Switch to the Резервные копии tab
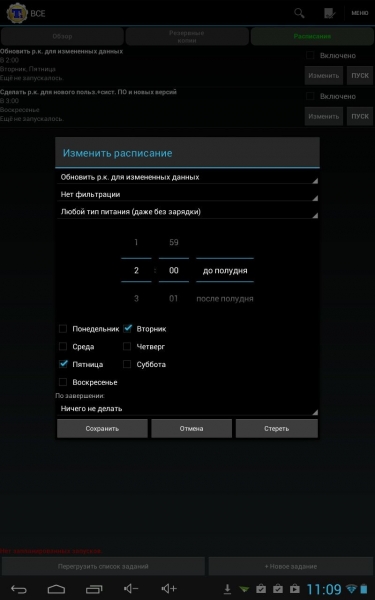The width and height of the screenshot is (375, 600). [187, 36]
